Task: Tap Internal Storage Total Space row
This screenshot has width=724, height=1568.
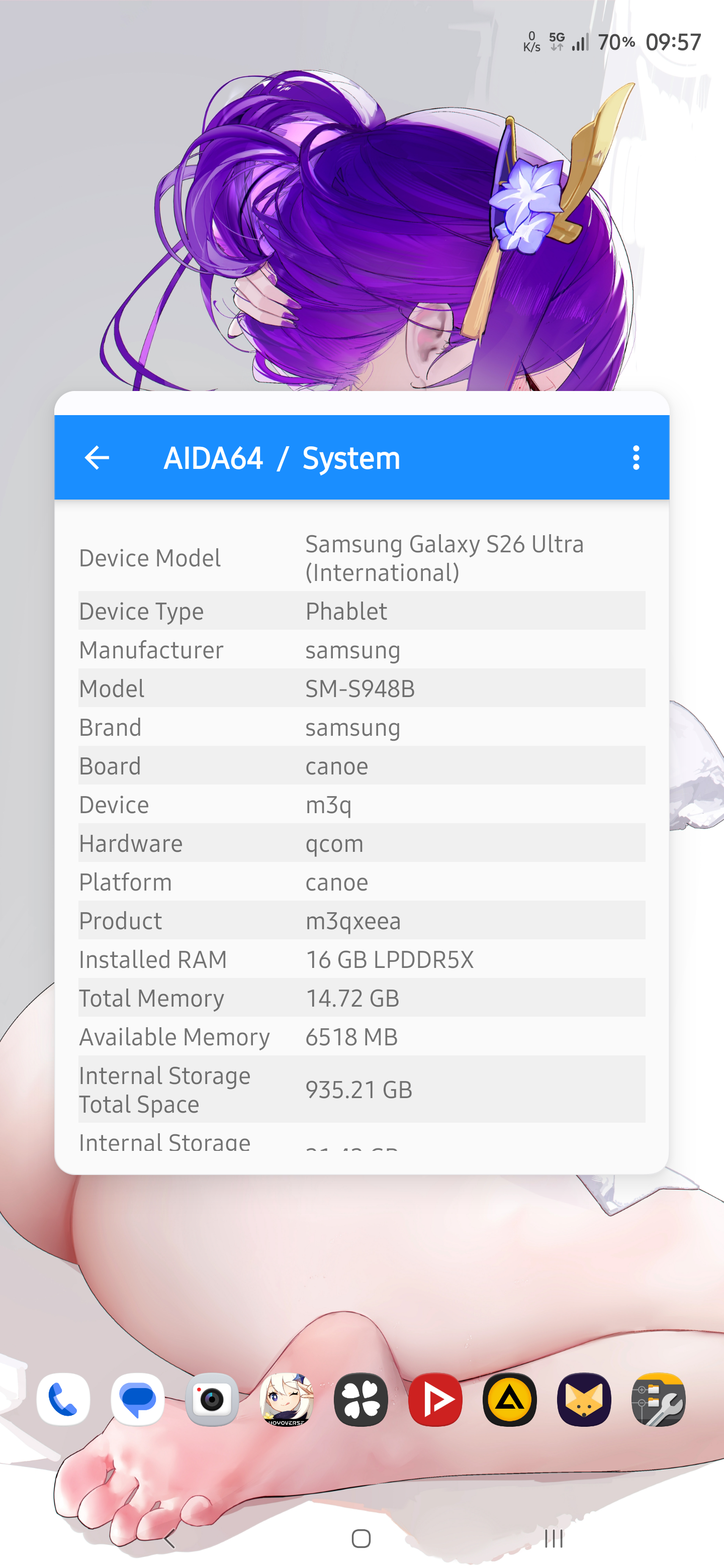Action: pyautogui.click(x=361, y=1090)
